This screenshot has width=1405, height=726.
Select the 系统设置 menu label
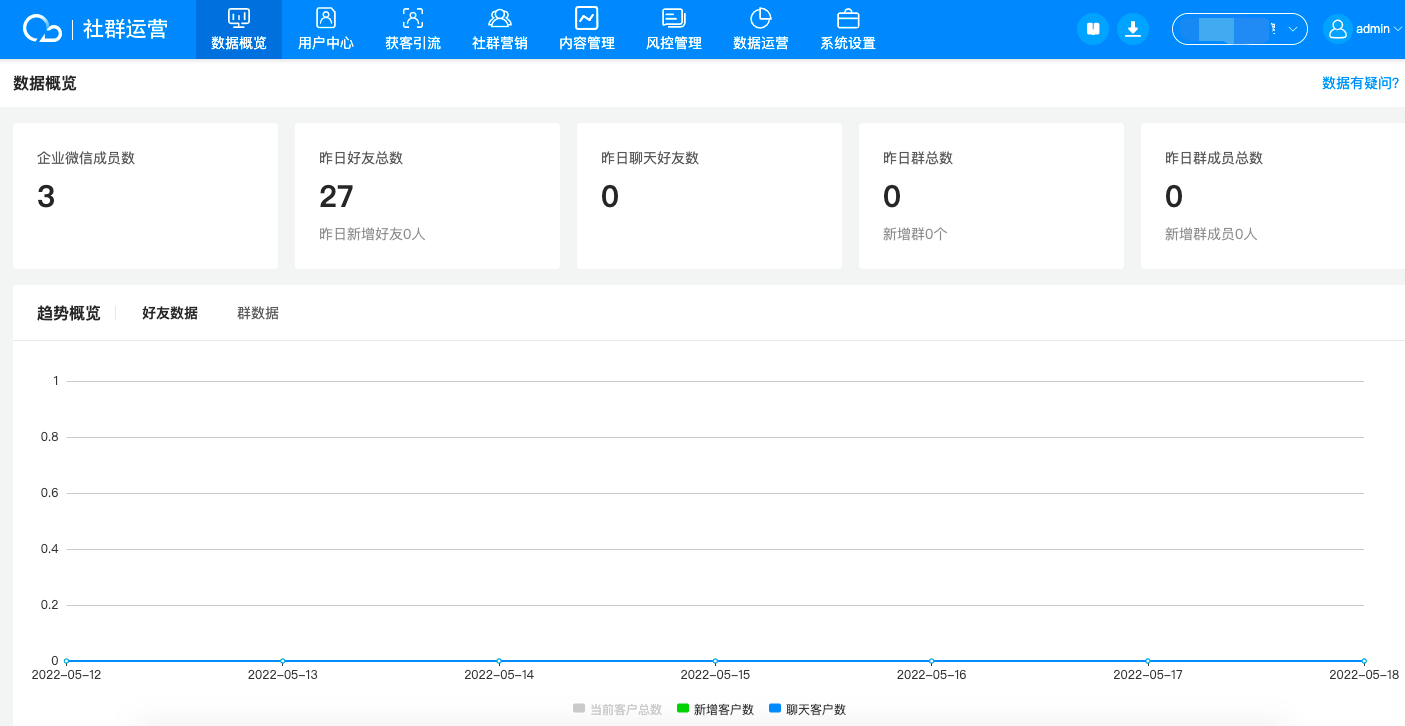tap(848, 43)
